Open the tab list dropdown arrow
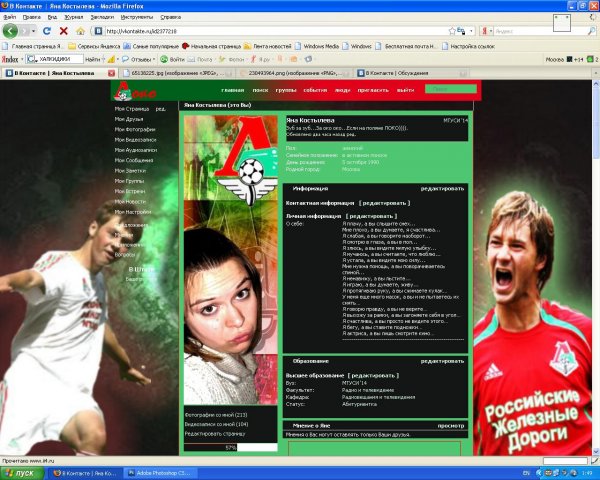The width and height of the screenshot is (600, 480). point(596,73)
